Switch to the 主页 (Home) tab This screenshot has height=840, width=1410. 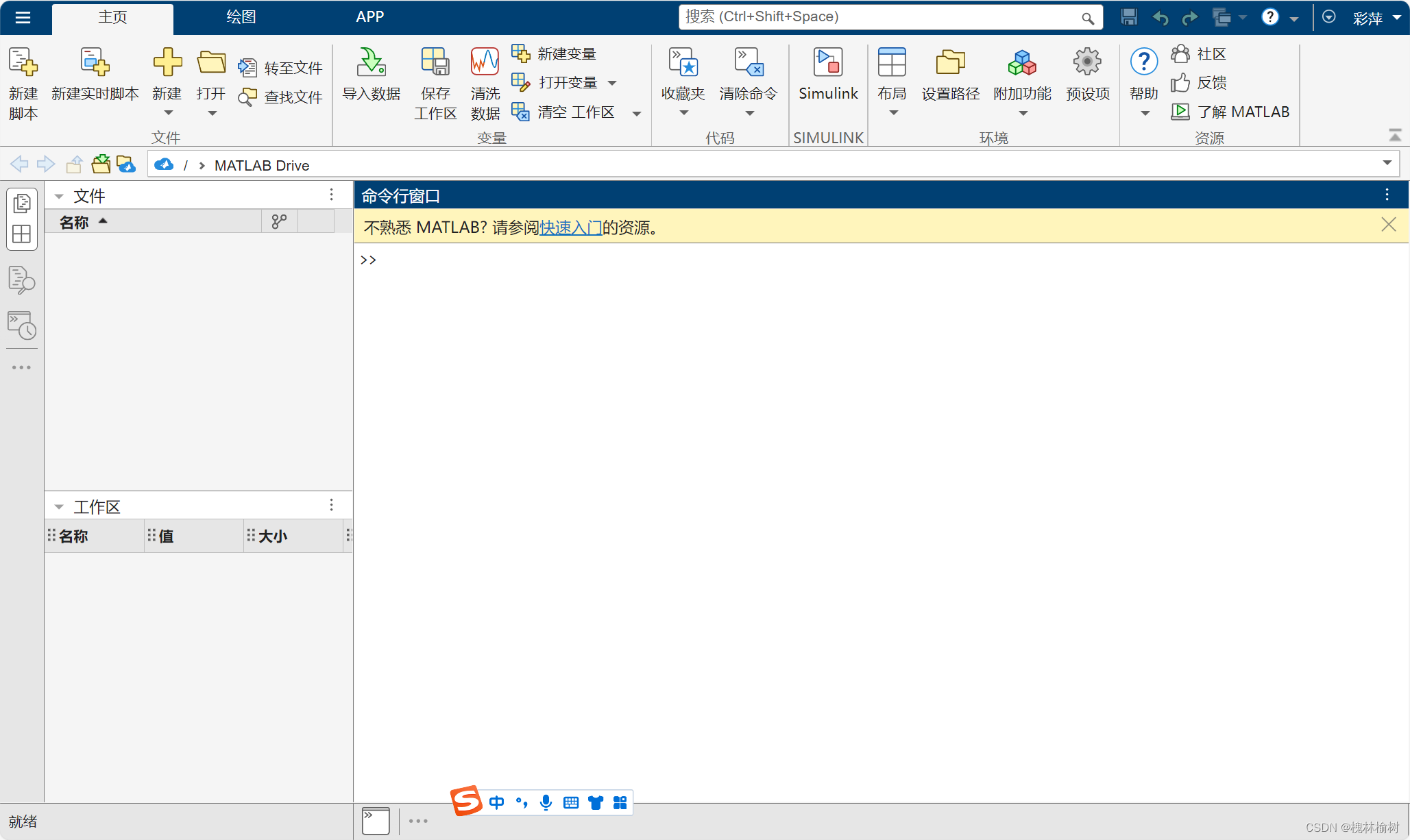tap(112, 17)
